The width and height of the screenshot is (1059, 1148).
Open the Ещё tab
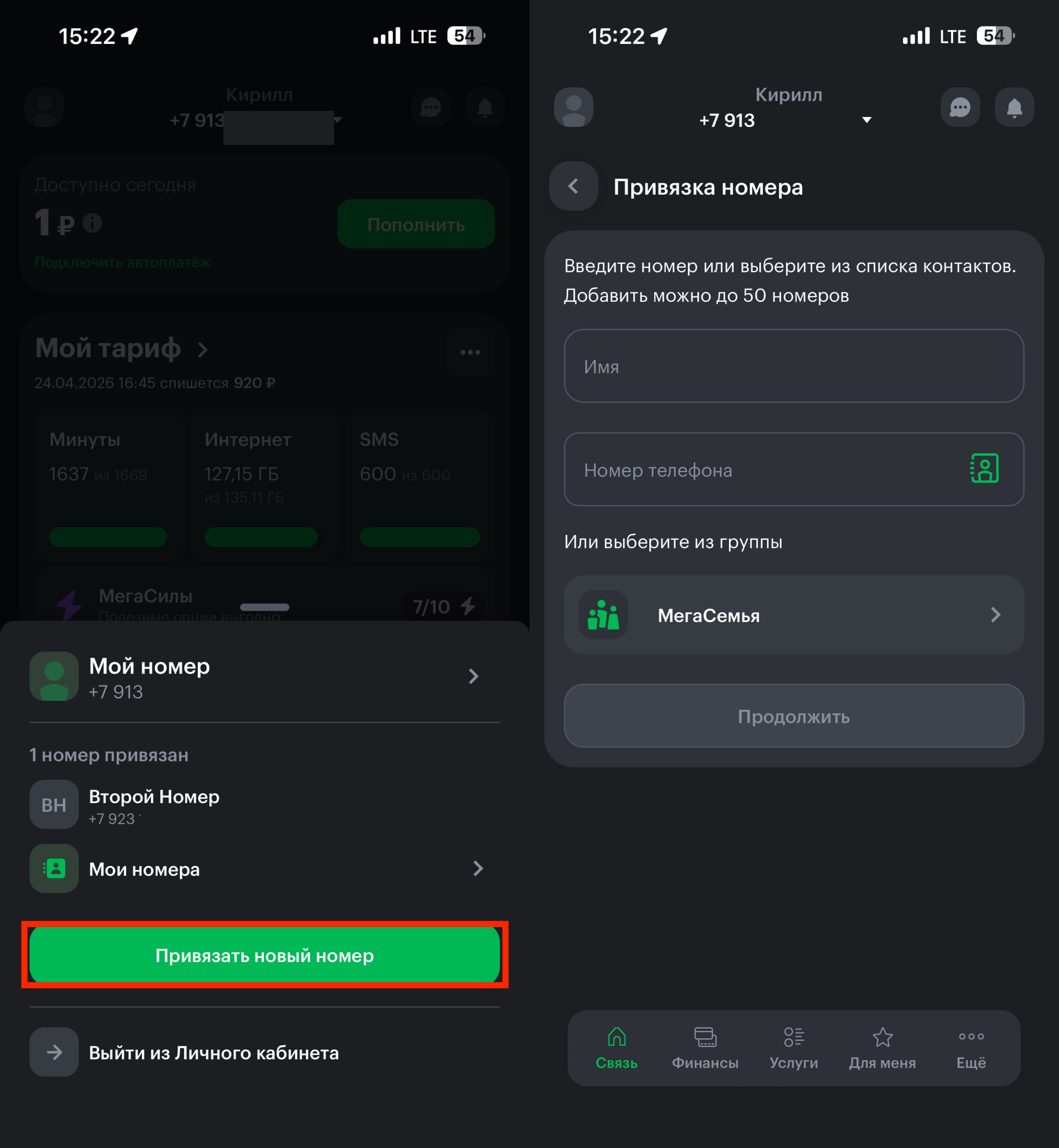coord(971,1048)
